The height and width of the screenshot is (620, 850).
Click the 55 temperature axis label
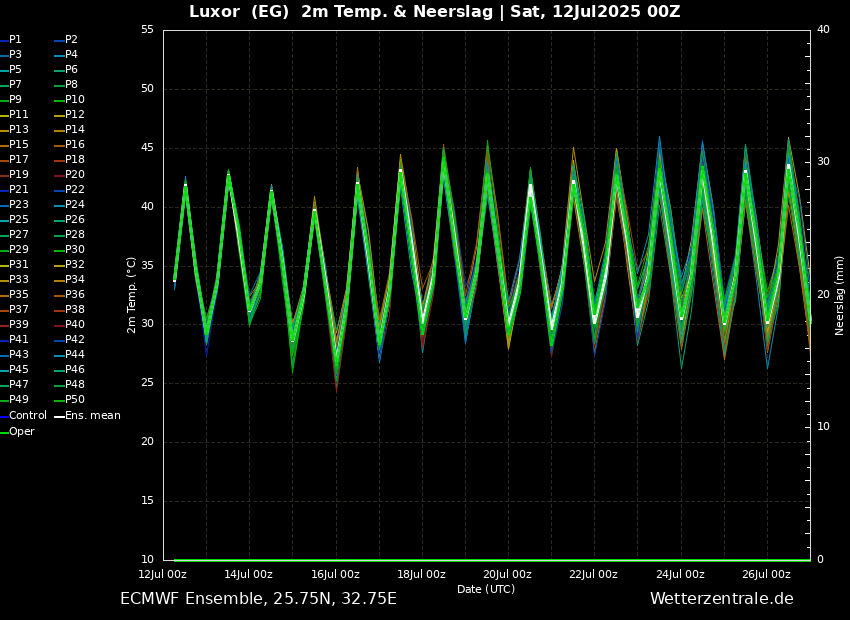pyautogui.click(x=147, y=30)
